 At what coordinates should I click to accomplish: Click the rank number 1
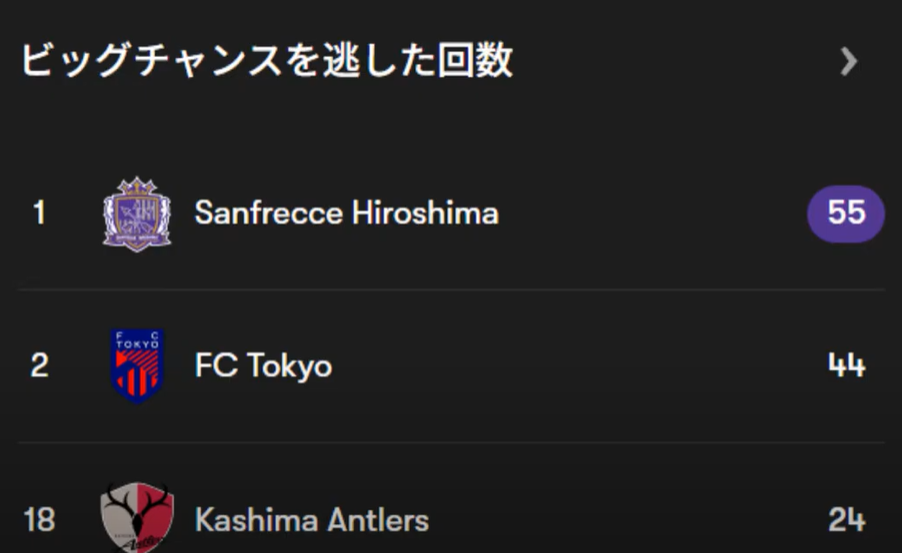coord(39,213)
